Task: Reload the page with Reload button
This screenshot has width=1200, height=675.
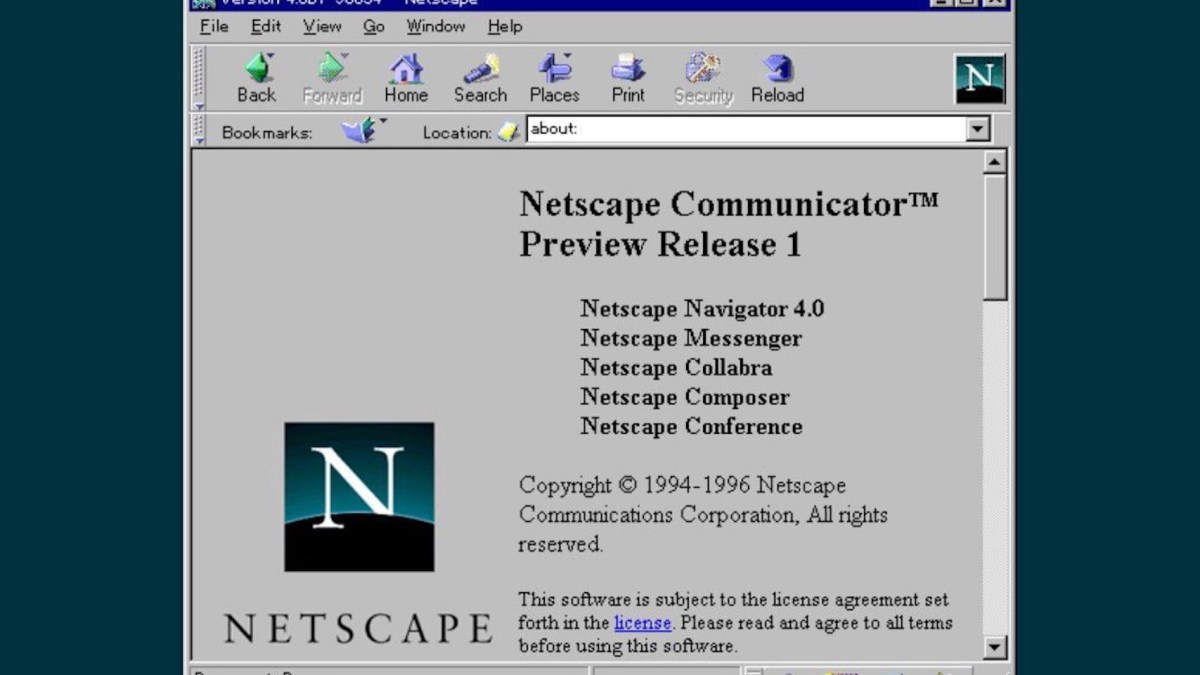Action: [x=777, y=79]
